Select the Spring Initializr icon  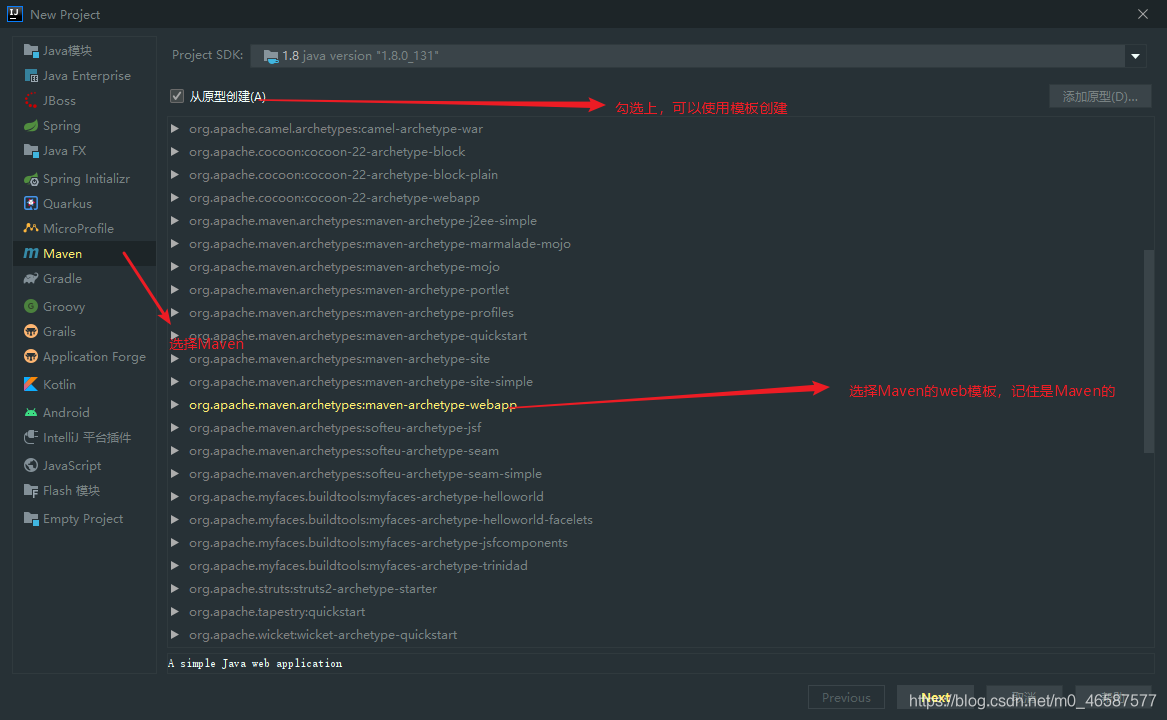pos(31,179)
